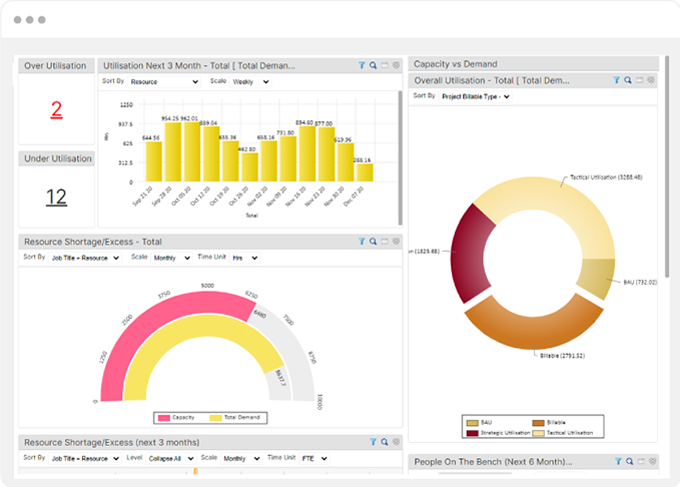Click the BAU (732.02) chart label

point(640,282)
